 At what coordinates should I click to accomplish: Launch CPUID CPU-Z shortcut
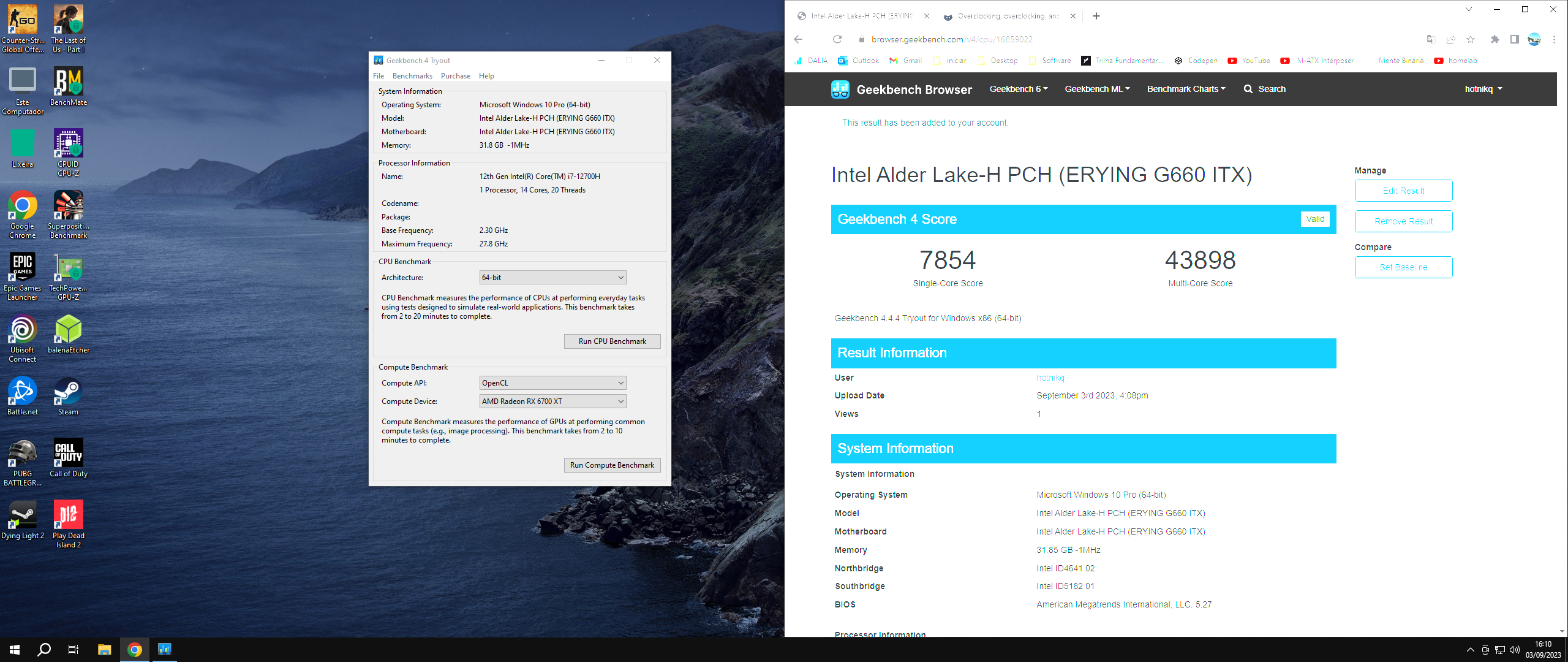click(x=68, y=152)
